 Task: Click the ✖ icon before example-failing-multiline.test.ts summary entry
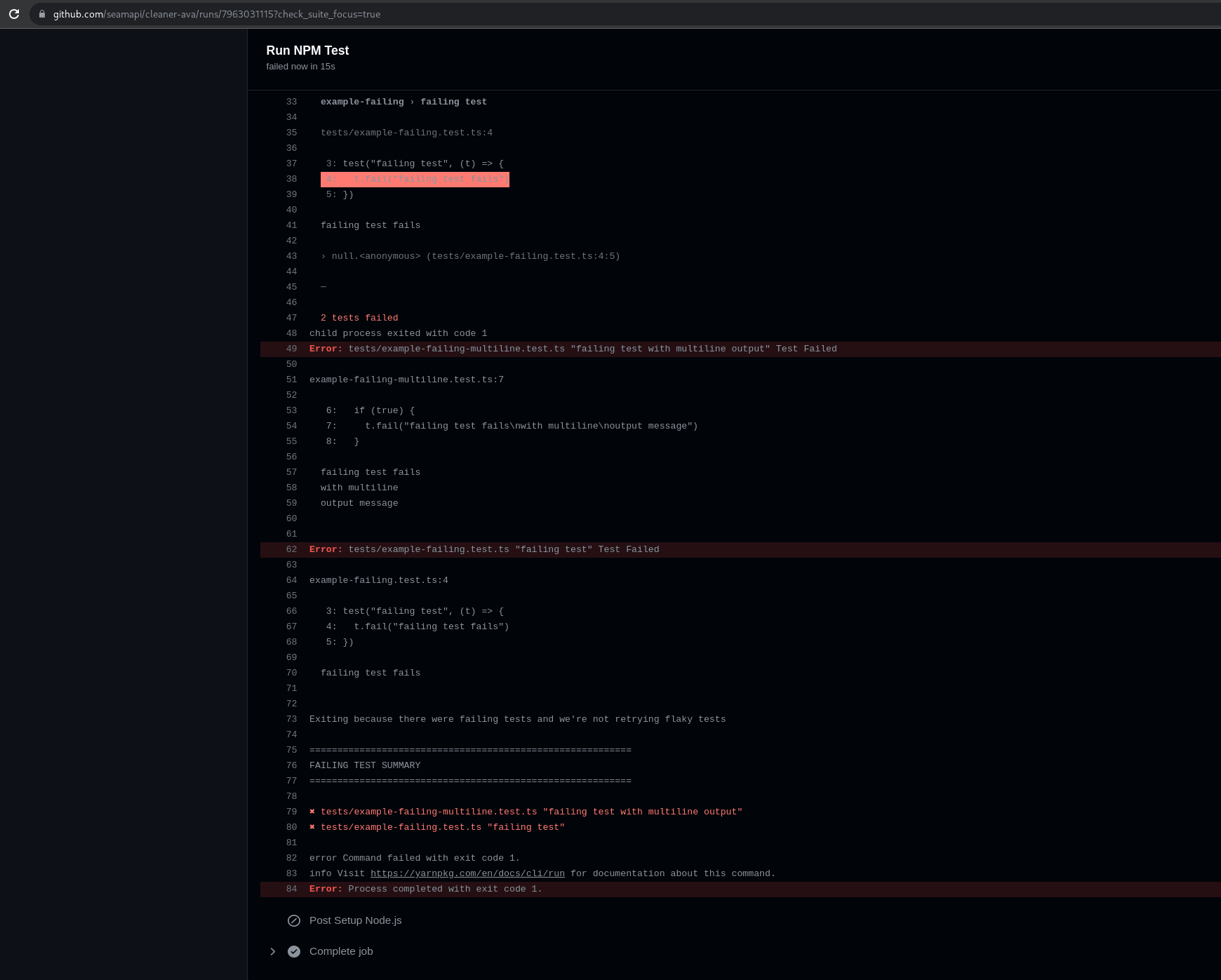click(312, 812)
